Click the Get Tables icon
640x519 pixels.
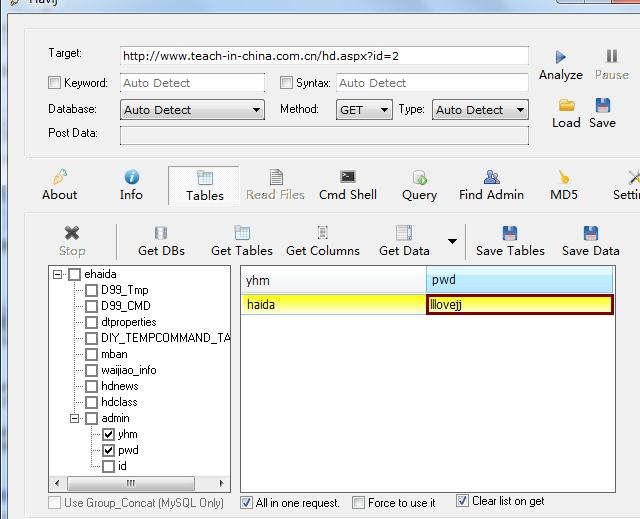click(242, 233)
